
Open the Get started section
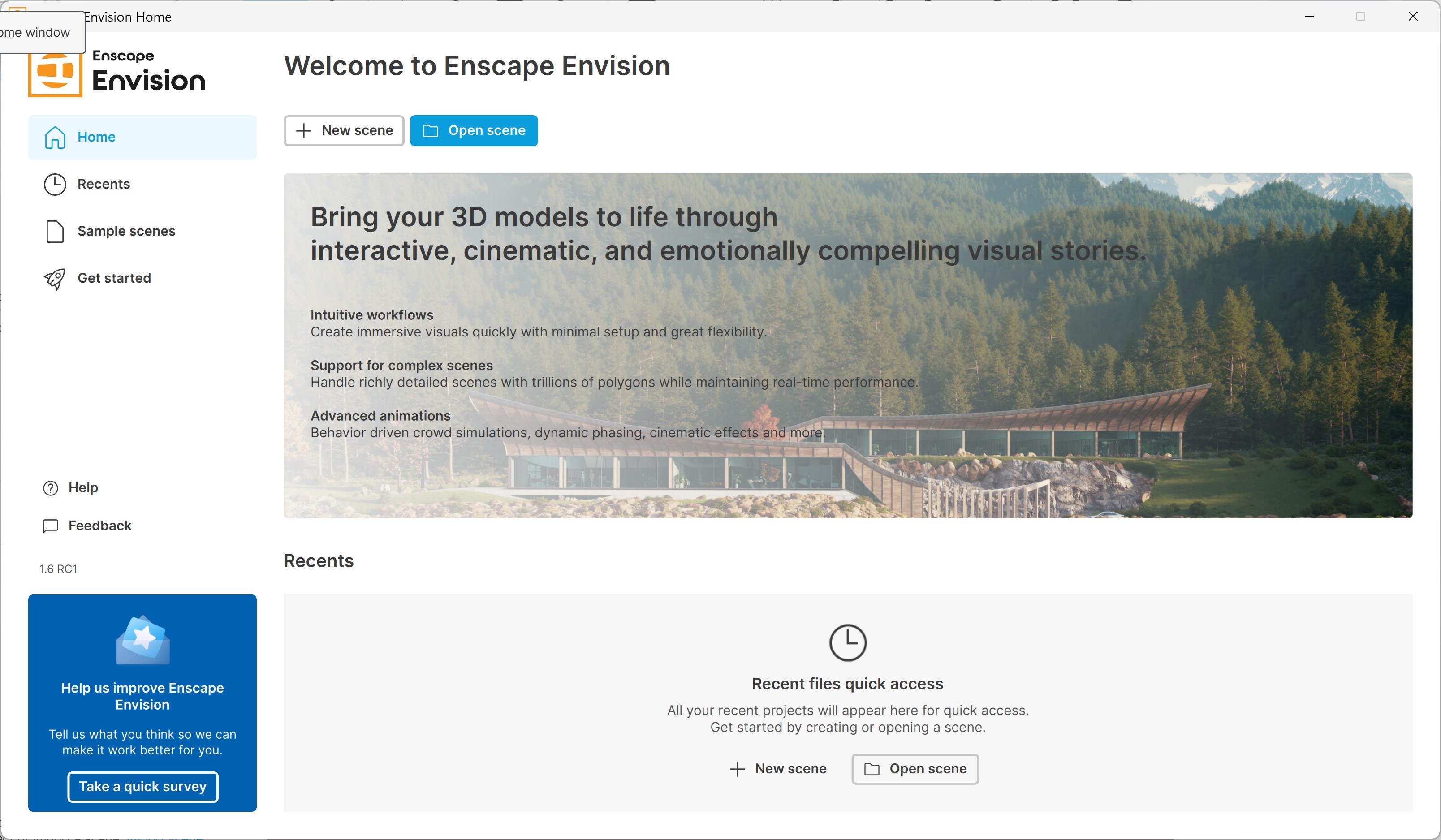pos(142,278)
